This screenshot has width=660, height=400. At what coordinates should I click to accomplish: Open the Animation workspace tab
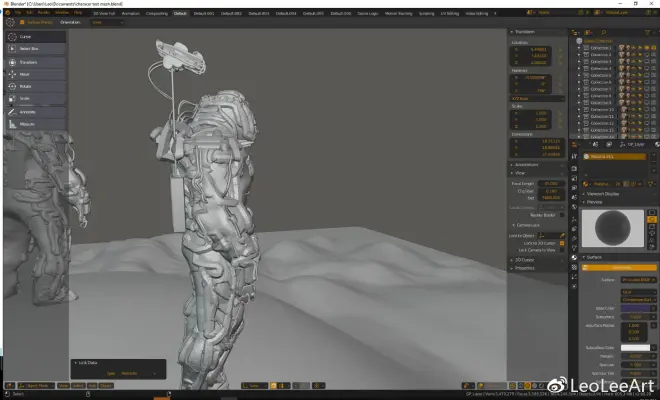click(x=130, y=13)
